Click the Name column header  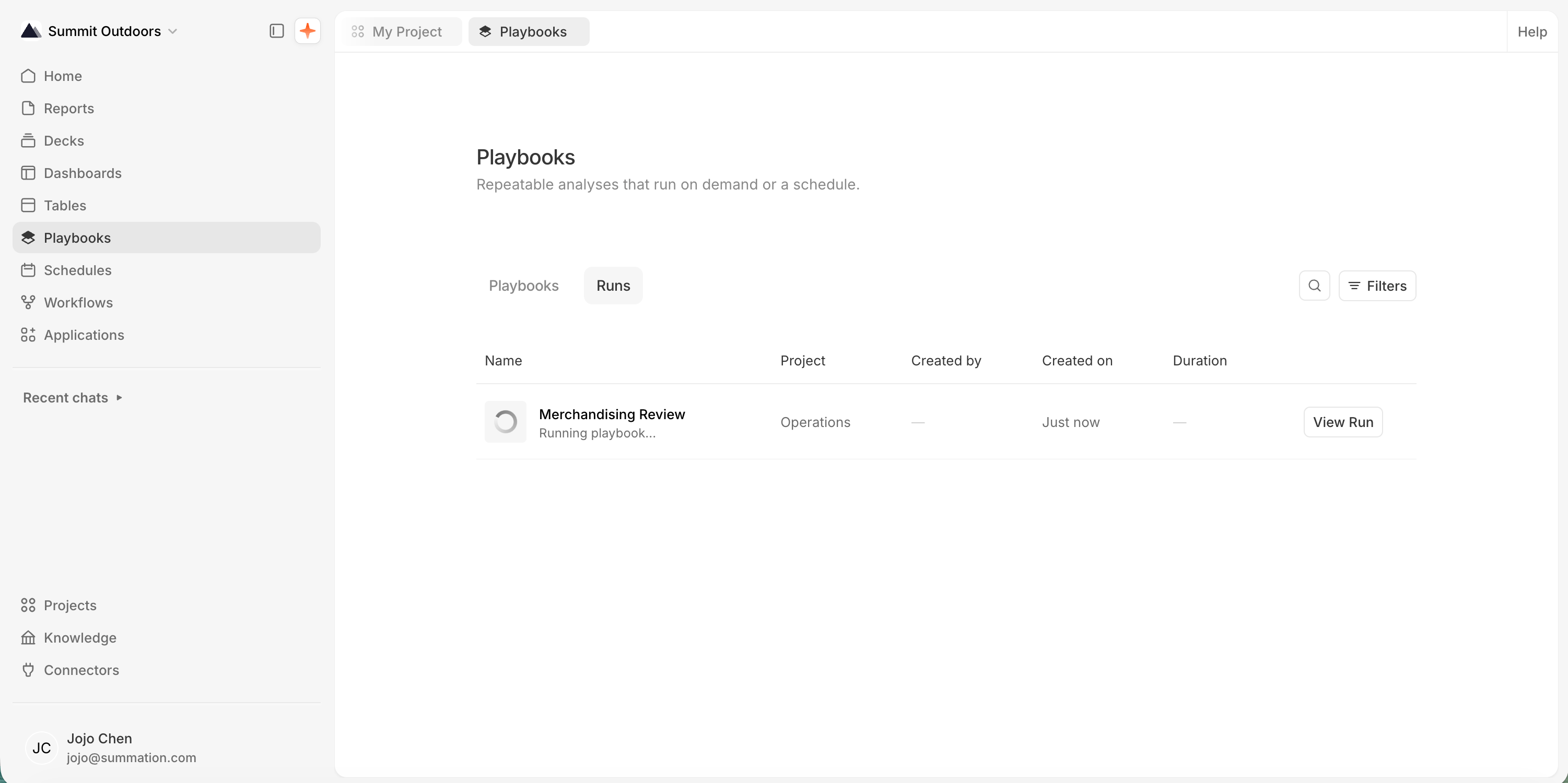point(504,360)
